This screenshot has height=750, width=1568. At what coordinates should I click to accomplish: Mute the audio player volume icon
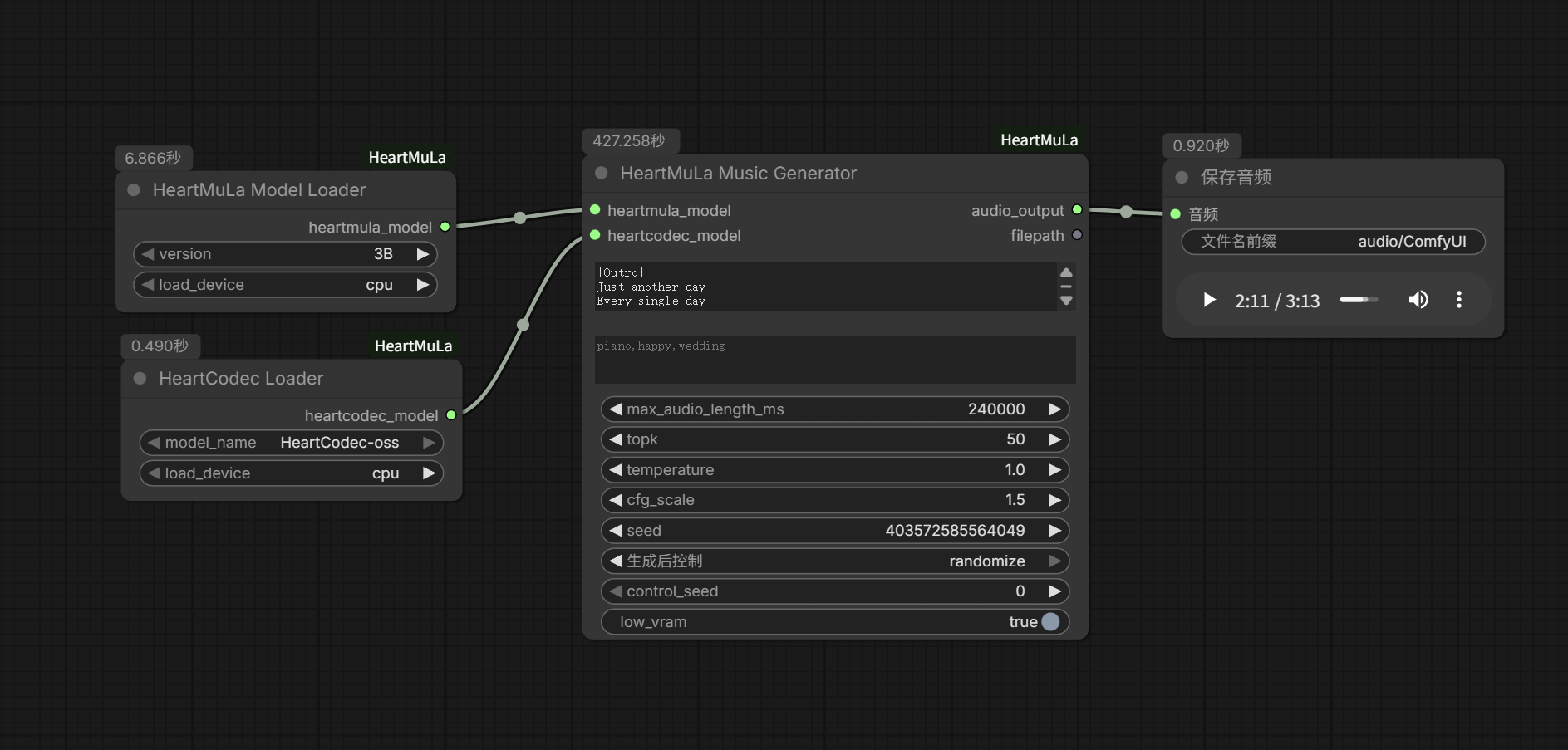tap(1418, 300)
